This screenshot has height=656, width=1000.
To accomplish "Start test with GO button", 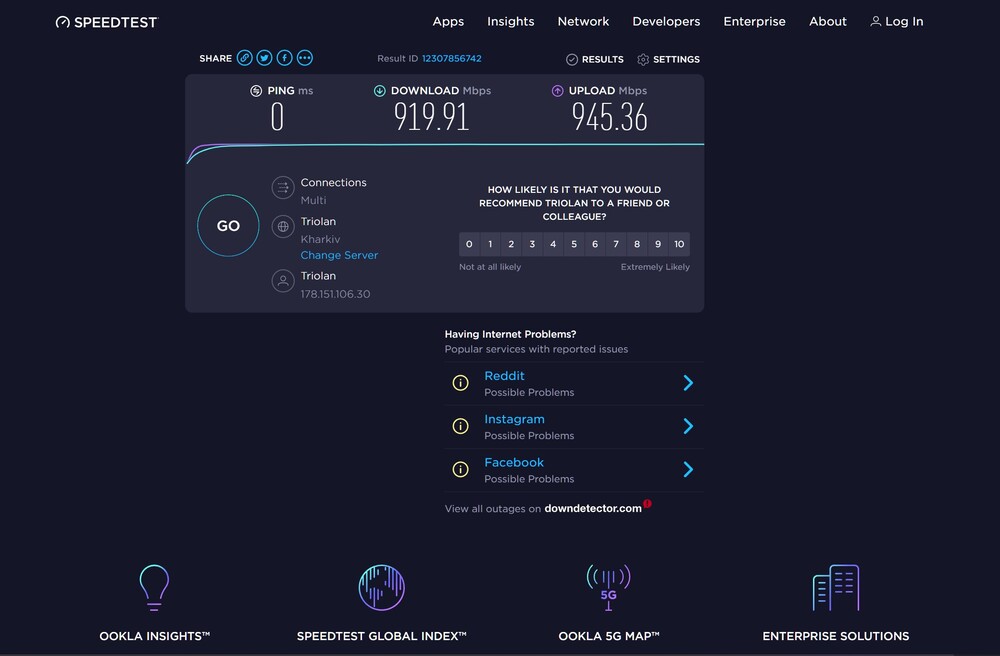I will 228,226.
